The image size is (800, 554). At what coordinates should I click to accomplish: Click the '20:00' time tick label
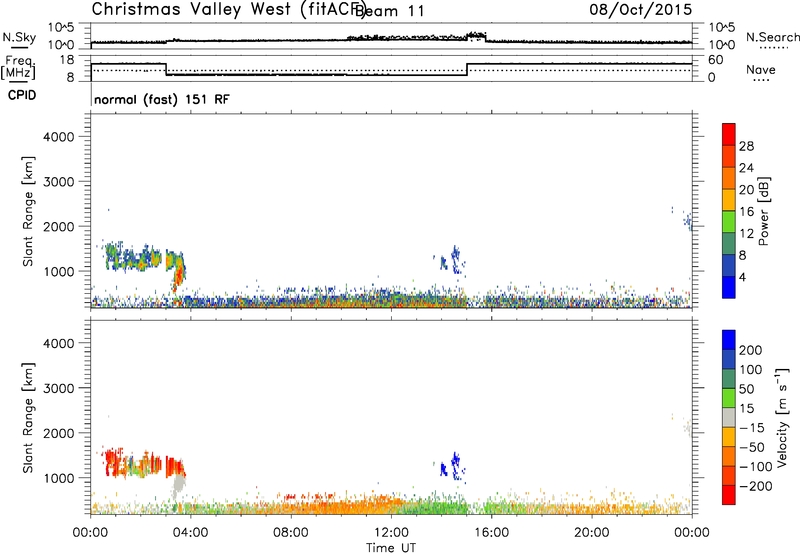click(x=591, y=533)
